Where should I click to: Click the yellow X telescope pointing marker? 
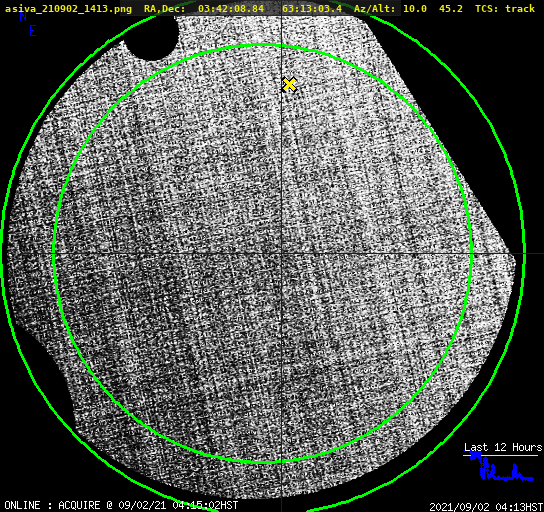point(289,84)
